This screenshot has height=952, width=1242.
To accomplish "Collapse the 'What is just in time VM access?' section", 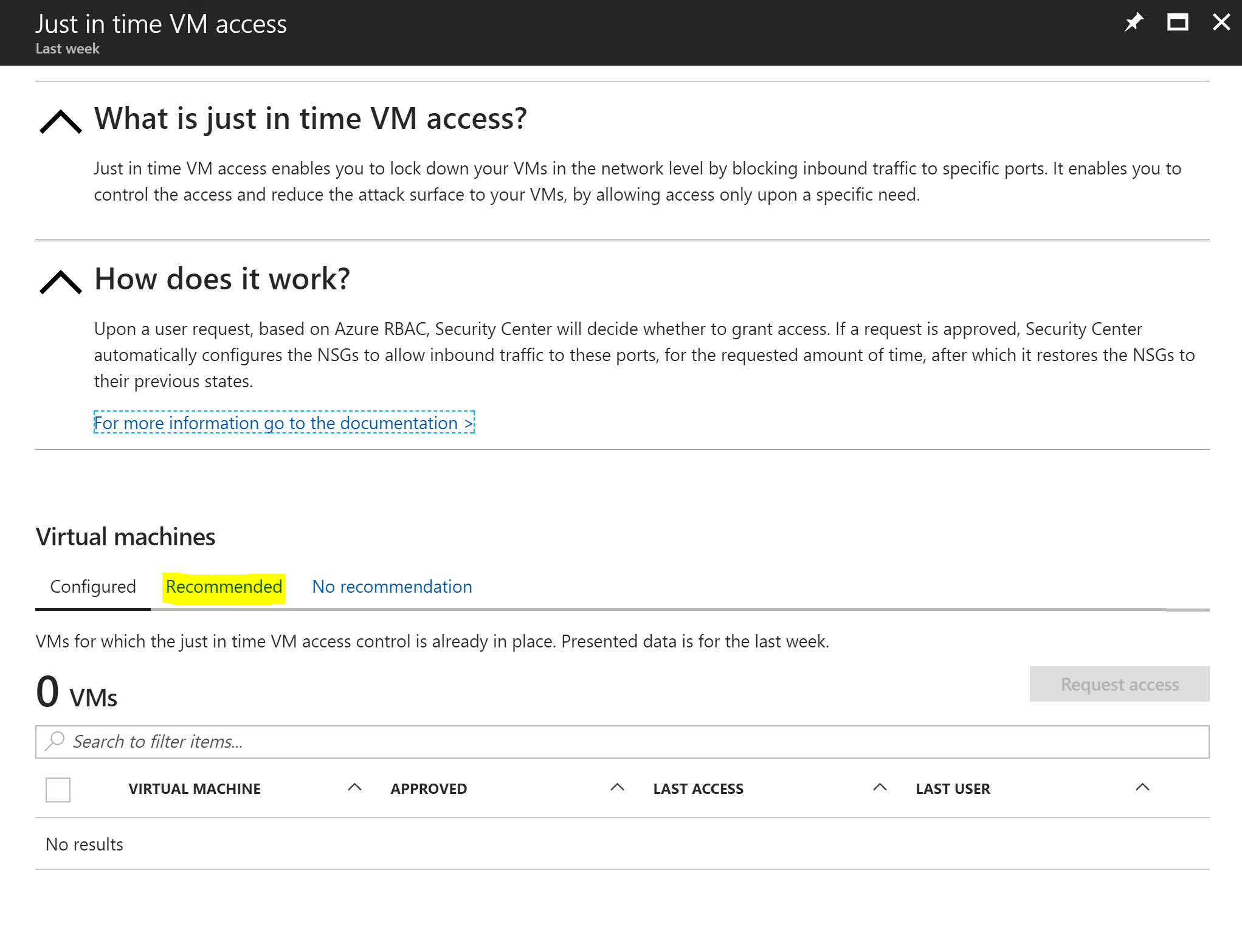I will (x=60, y=121).
